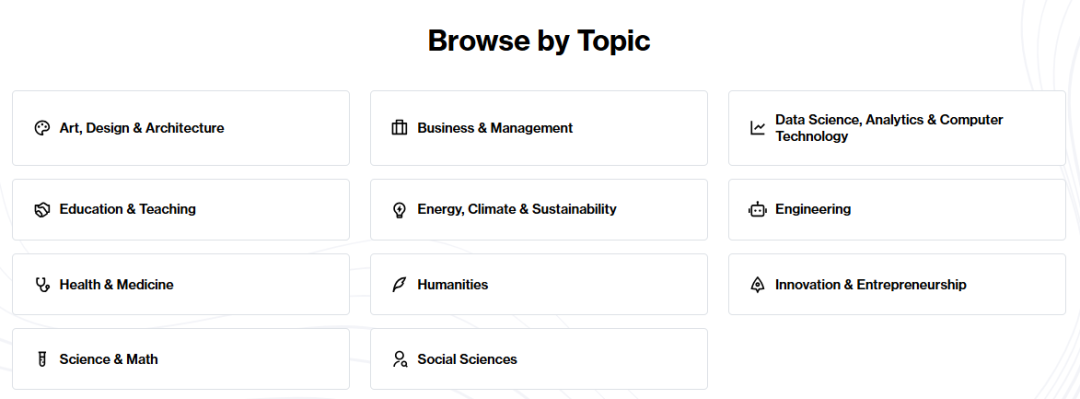Click the handshake icon next to Education & Teaching

click(42, 209)
